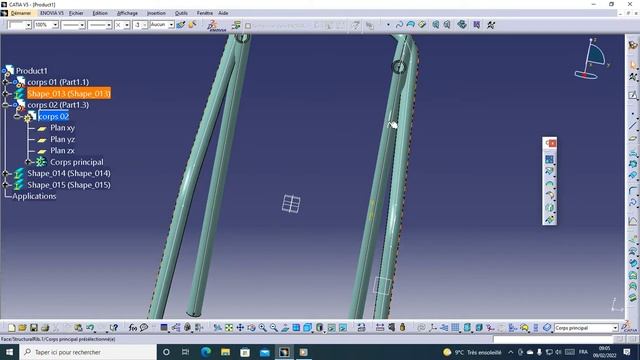Image resolution: width=640 pixels, height=360 pixels.
Task: Select Applications in the specification tree
Action: [34, 196]
